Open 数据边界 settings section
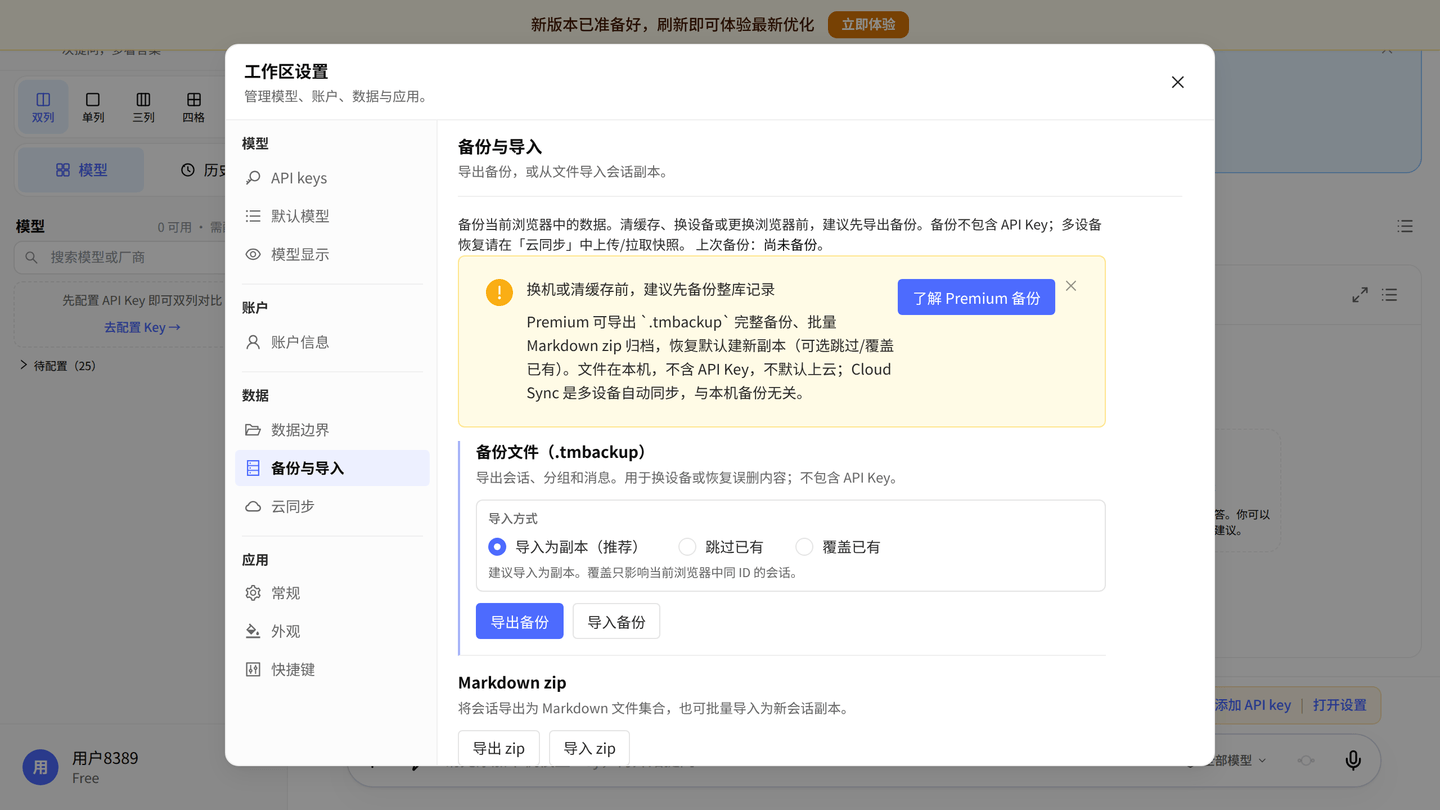 click(x=332, y=430)
